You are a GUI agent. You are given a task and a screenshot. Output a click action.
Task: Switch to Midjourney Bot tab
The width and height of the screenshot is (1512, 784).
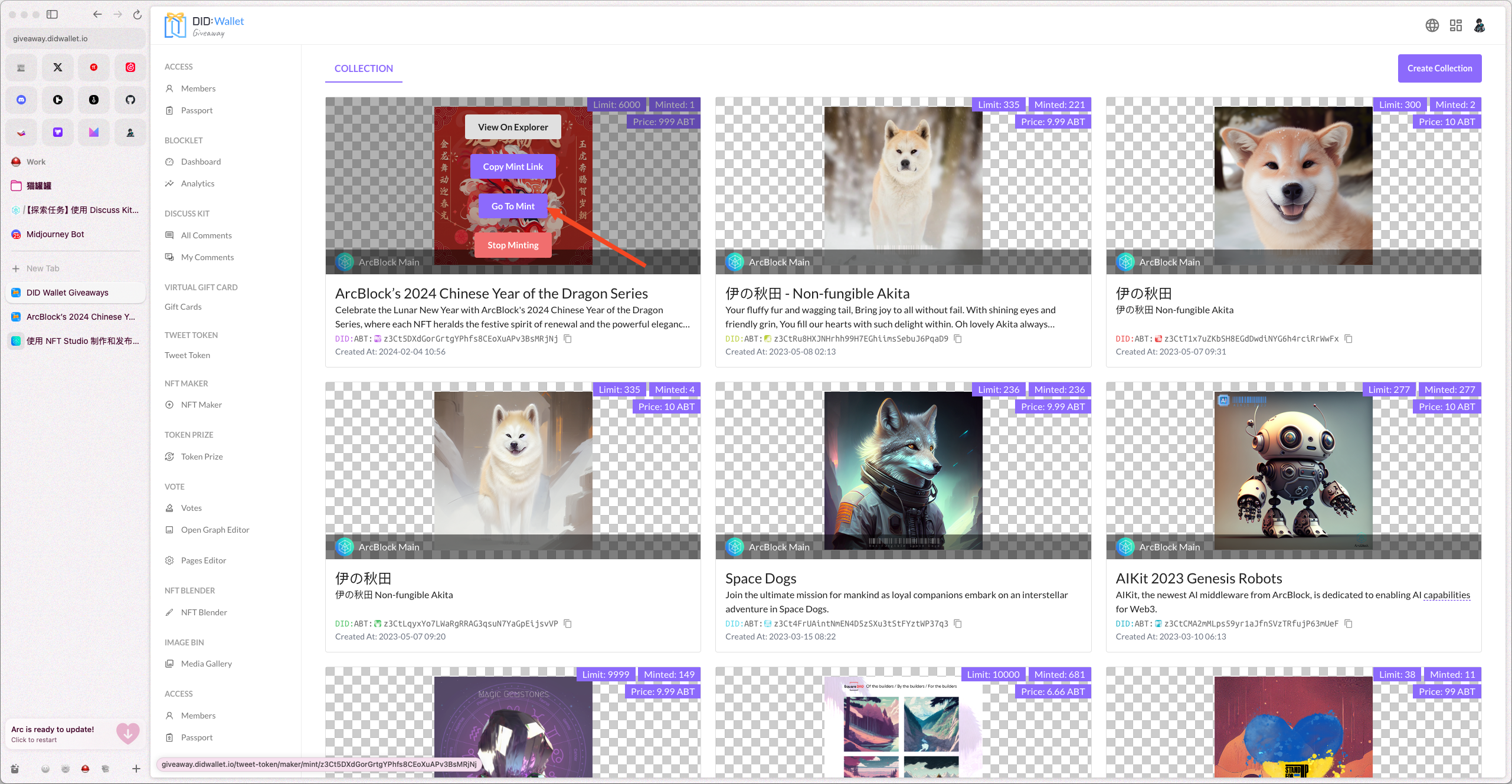[55, 234]
